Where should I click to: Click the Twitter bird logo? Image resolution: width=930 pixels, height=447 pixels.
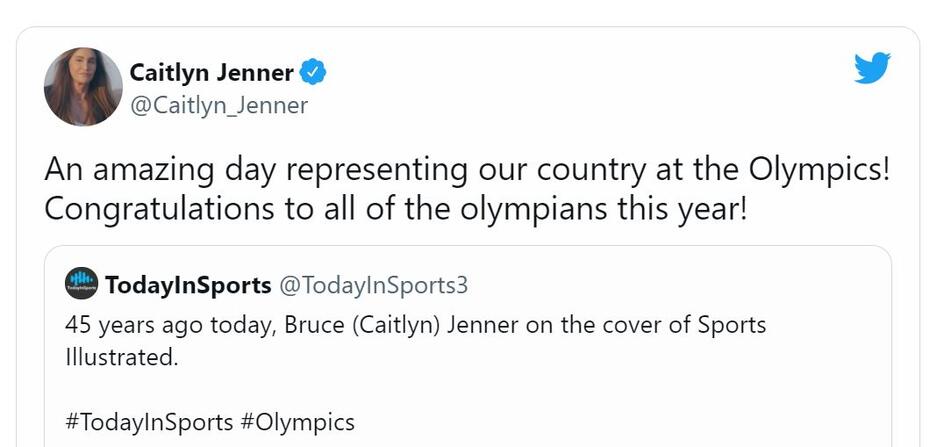(x=871, y=69)
